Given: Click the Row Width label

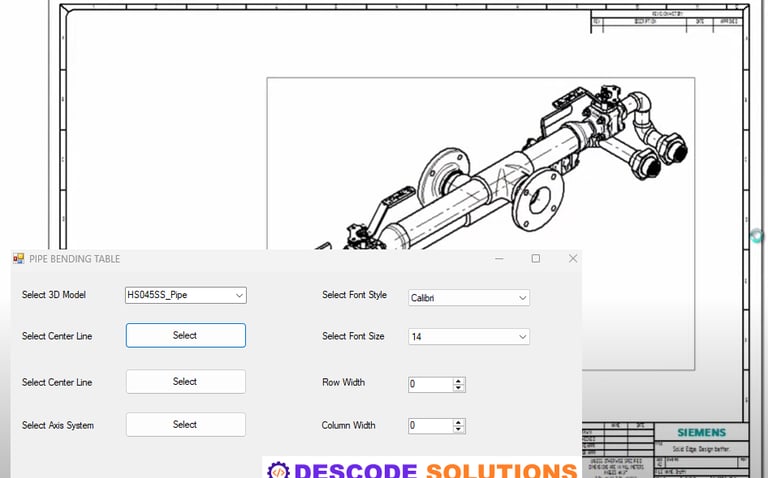Looking at the screenshot, I should 343,382.
